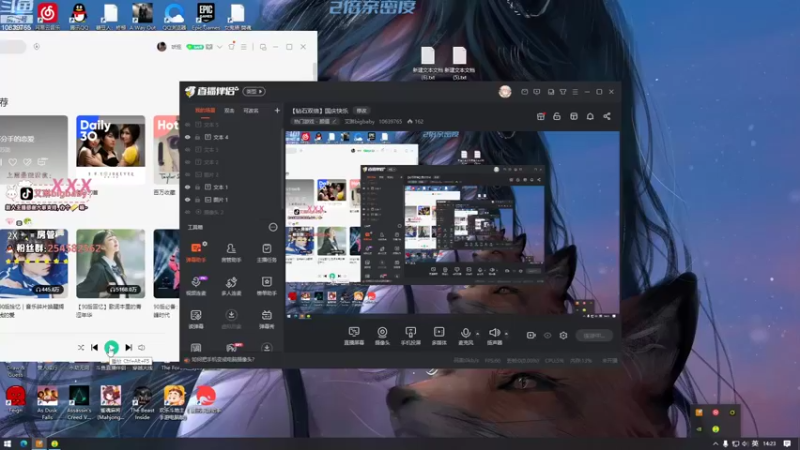
Task: Open the bell notifications in 直播伴侣
Action: [590, 116]
